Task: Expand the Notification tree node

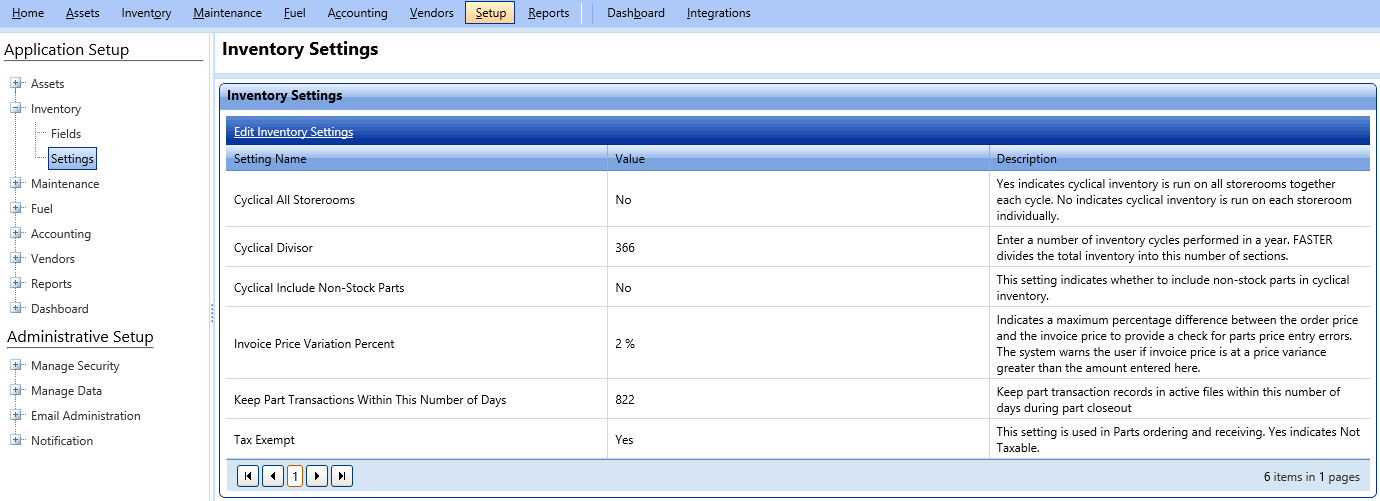Action: pos(16,441)
